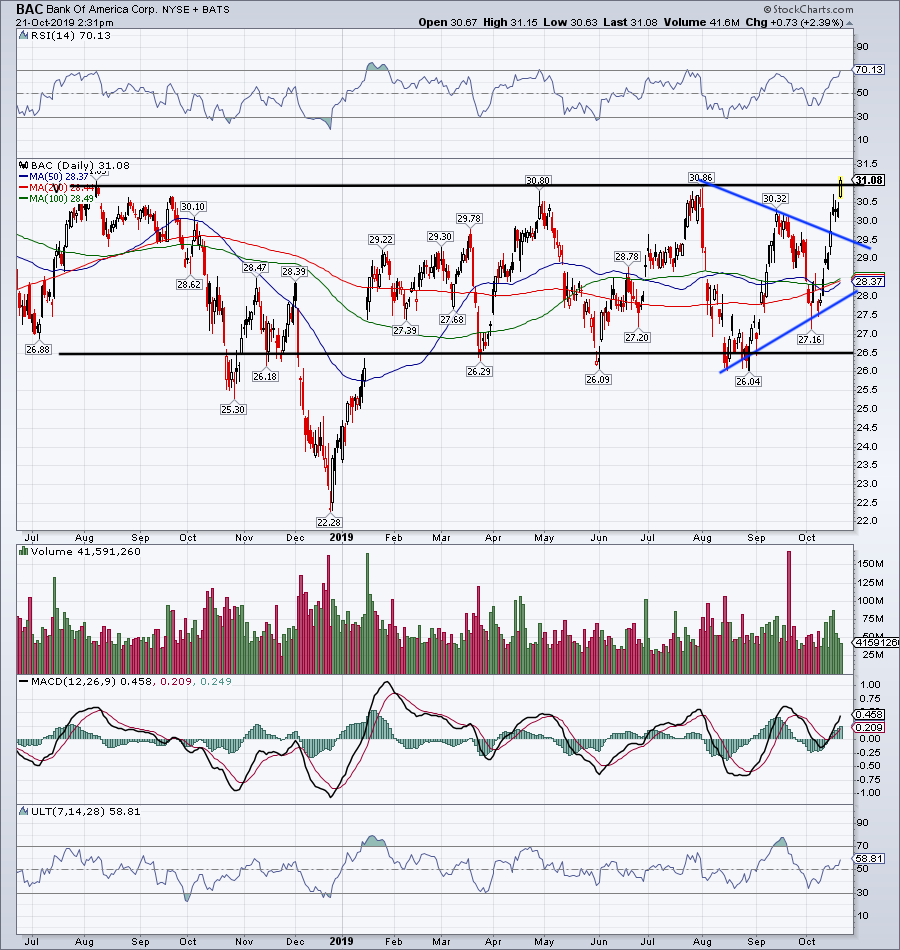Click the Volume 41,591,260 panel label
900x950 pixels.
(85, 551)
